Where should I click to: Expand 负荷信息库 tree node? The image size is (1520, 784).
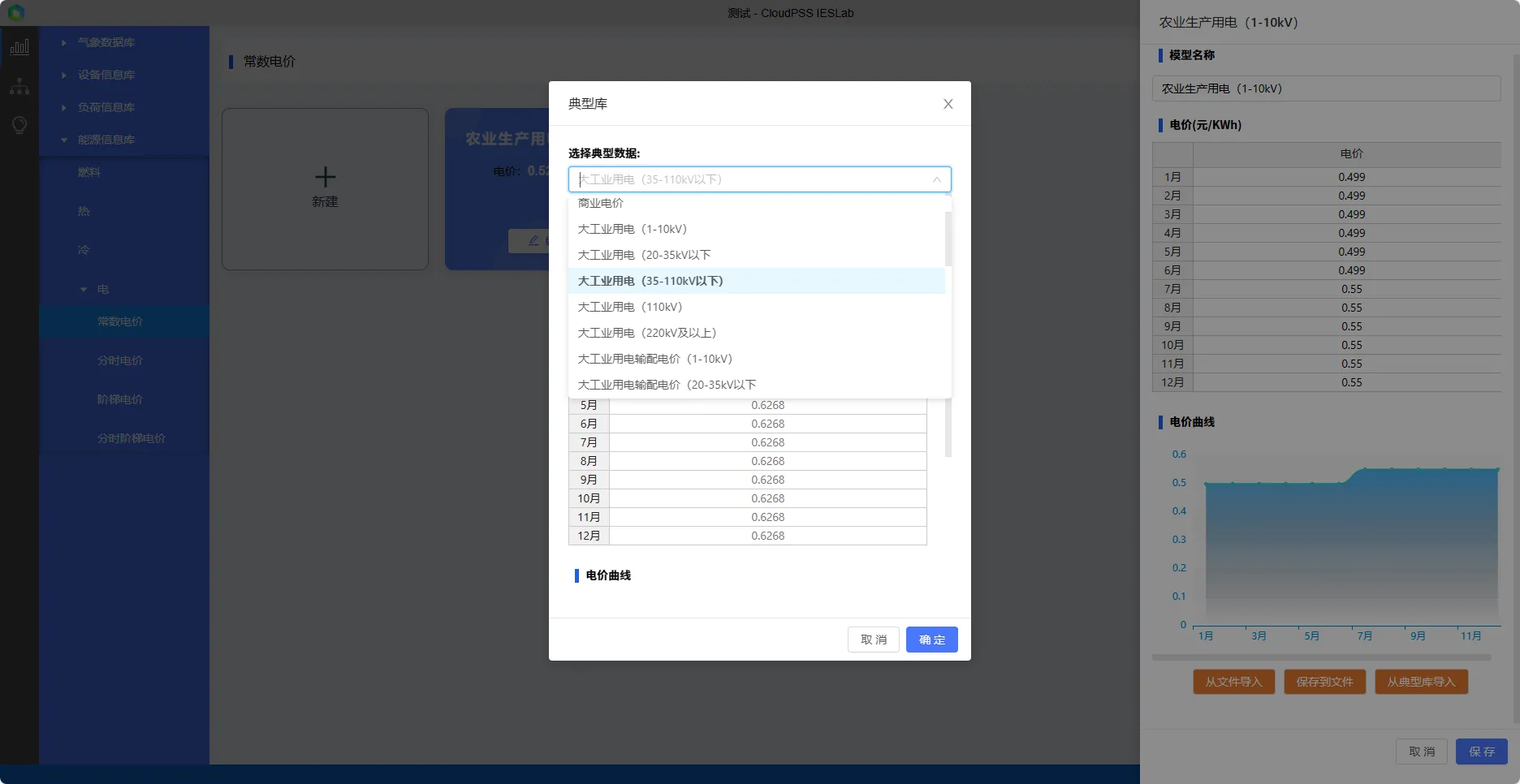(63, 107)
